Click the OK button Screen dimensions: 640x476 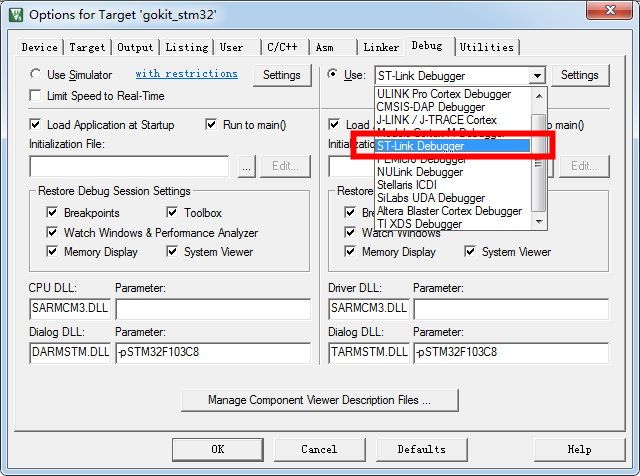pyautogui.click(x=218, y=449)
